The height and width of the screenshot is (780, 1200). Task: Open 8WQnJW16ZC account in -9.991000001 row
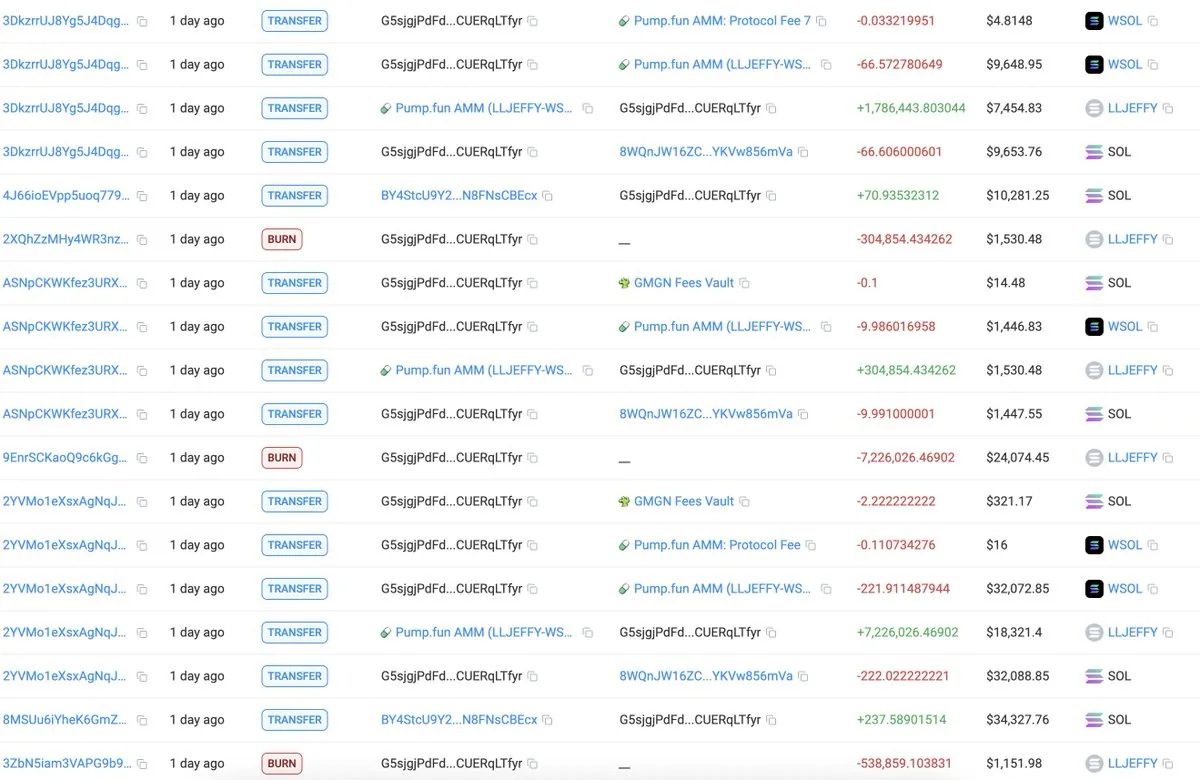(x=706, y=414)
